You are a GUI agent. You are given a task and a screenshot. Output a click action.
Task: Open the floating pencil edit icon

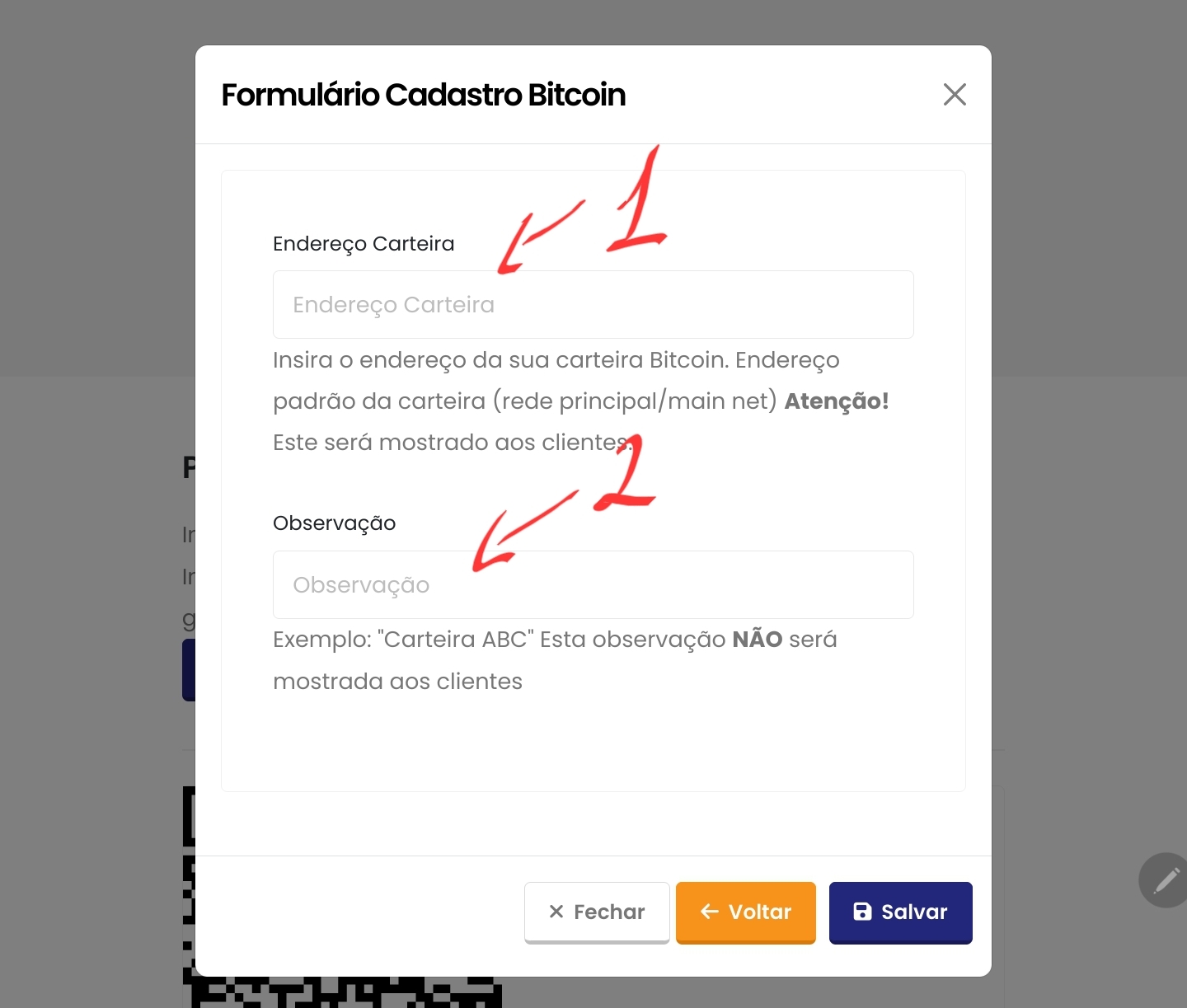[x=1165, y=880]
